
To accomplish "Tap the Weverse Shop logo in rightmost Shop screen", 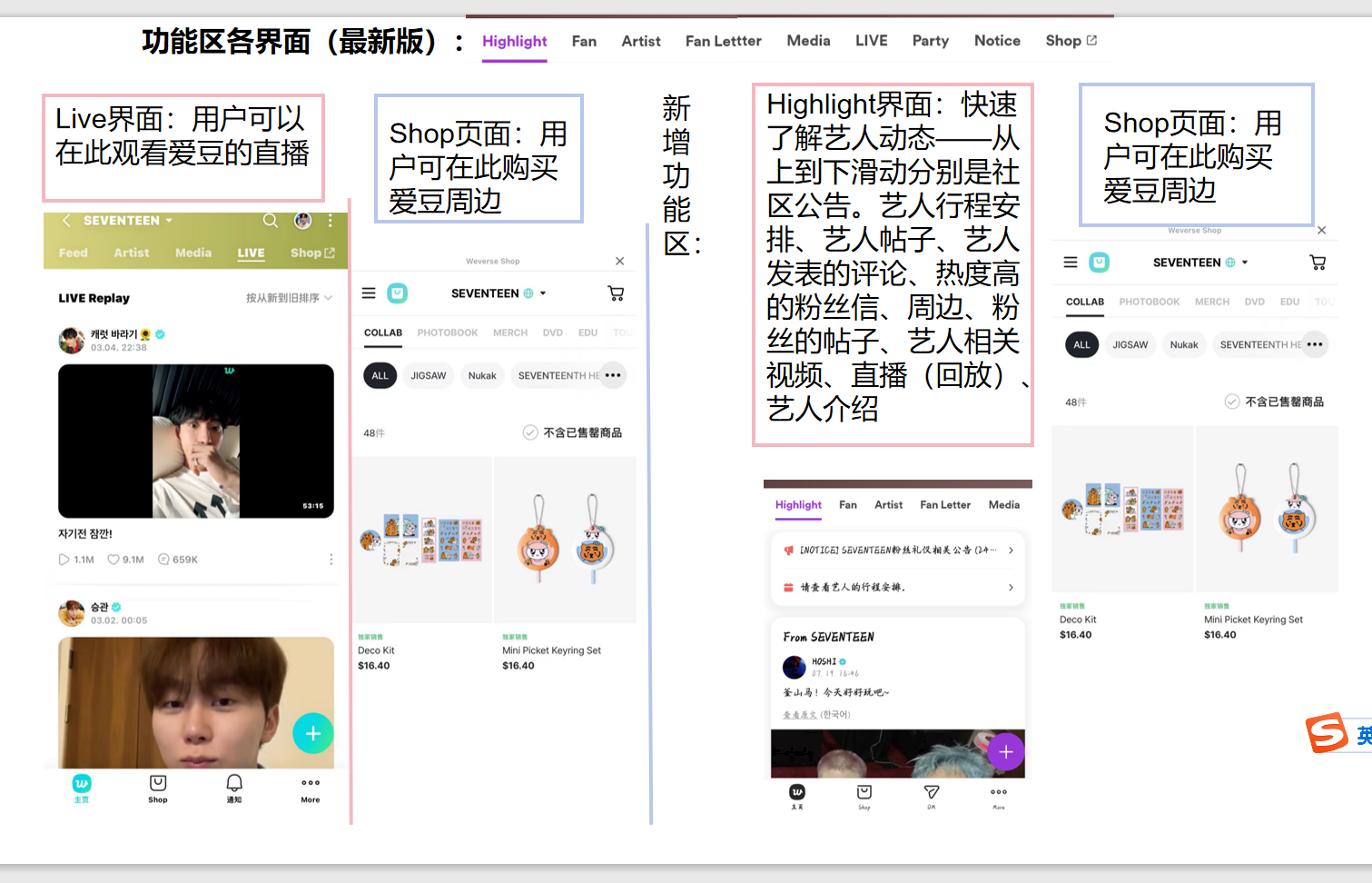I will (1099, 263).
